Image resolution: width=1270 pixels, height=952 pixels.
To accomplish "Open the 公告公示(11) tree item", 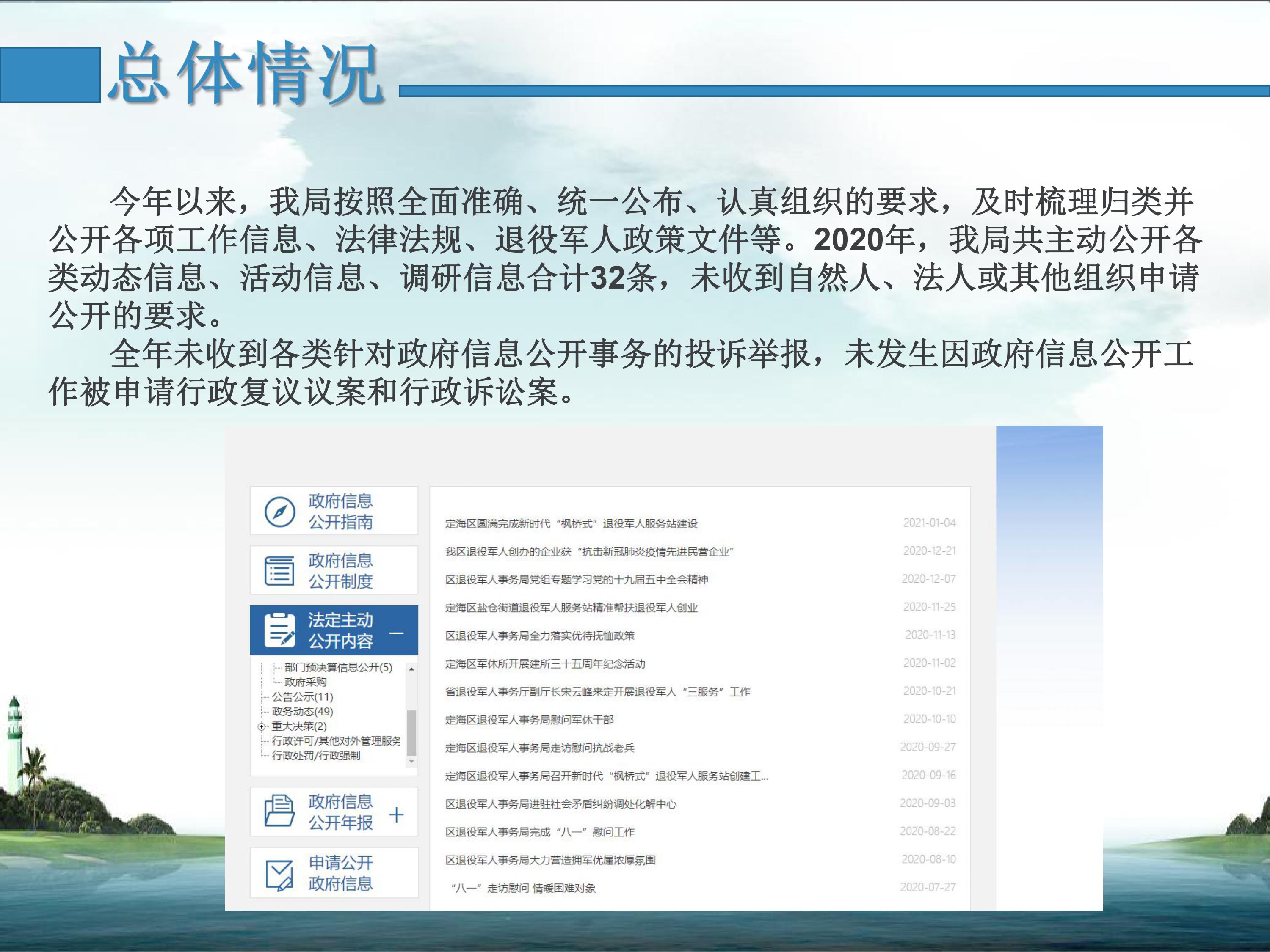I will pos(302,696).
